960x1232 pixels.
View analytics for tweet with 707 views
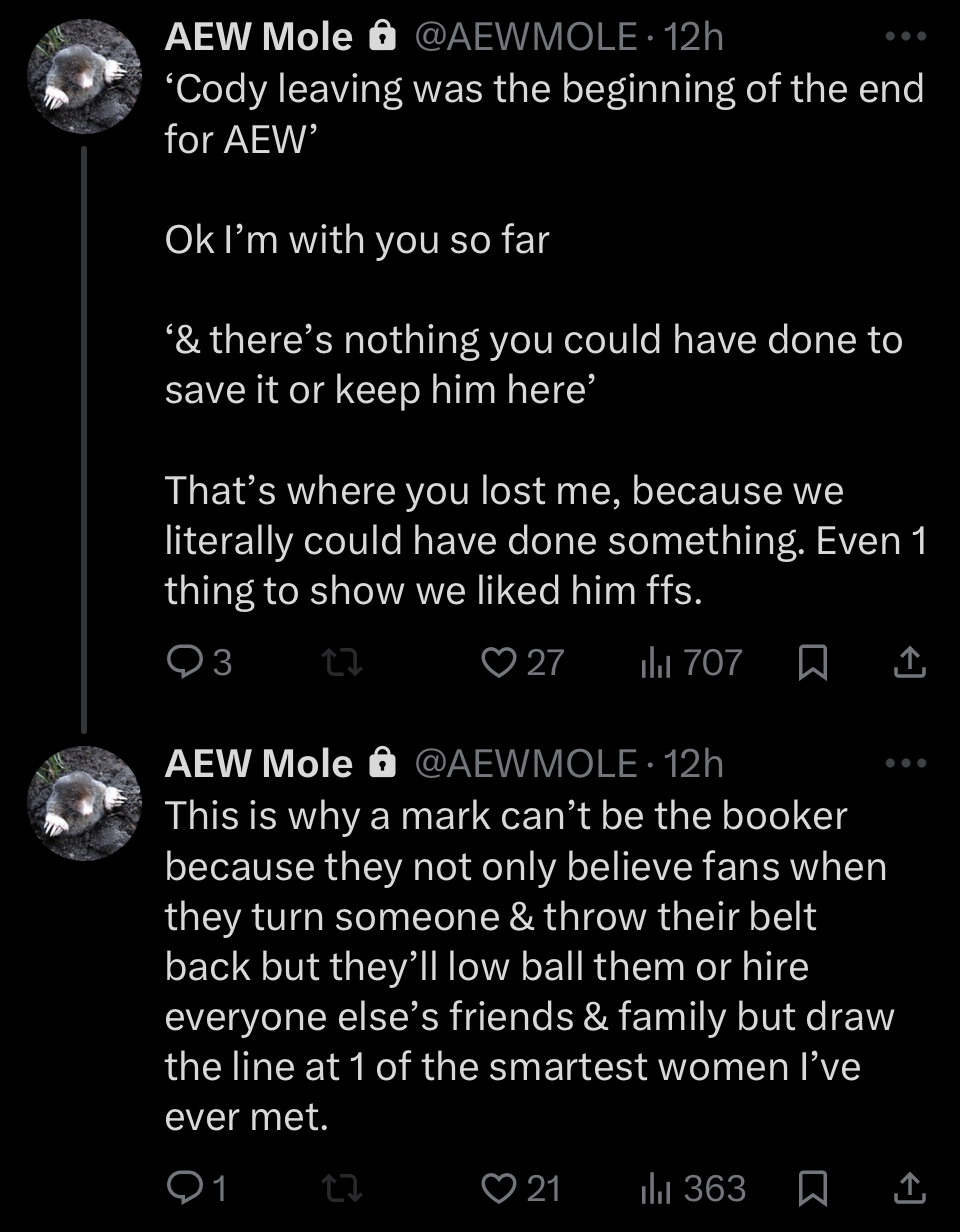pyautogui.click(x=655, y=663)
